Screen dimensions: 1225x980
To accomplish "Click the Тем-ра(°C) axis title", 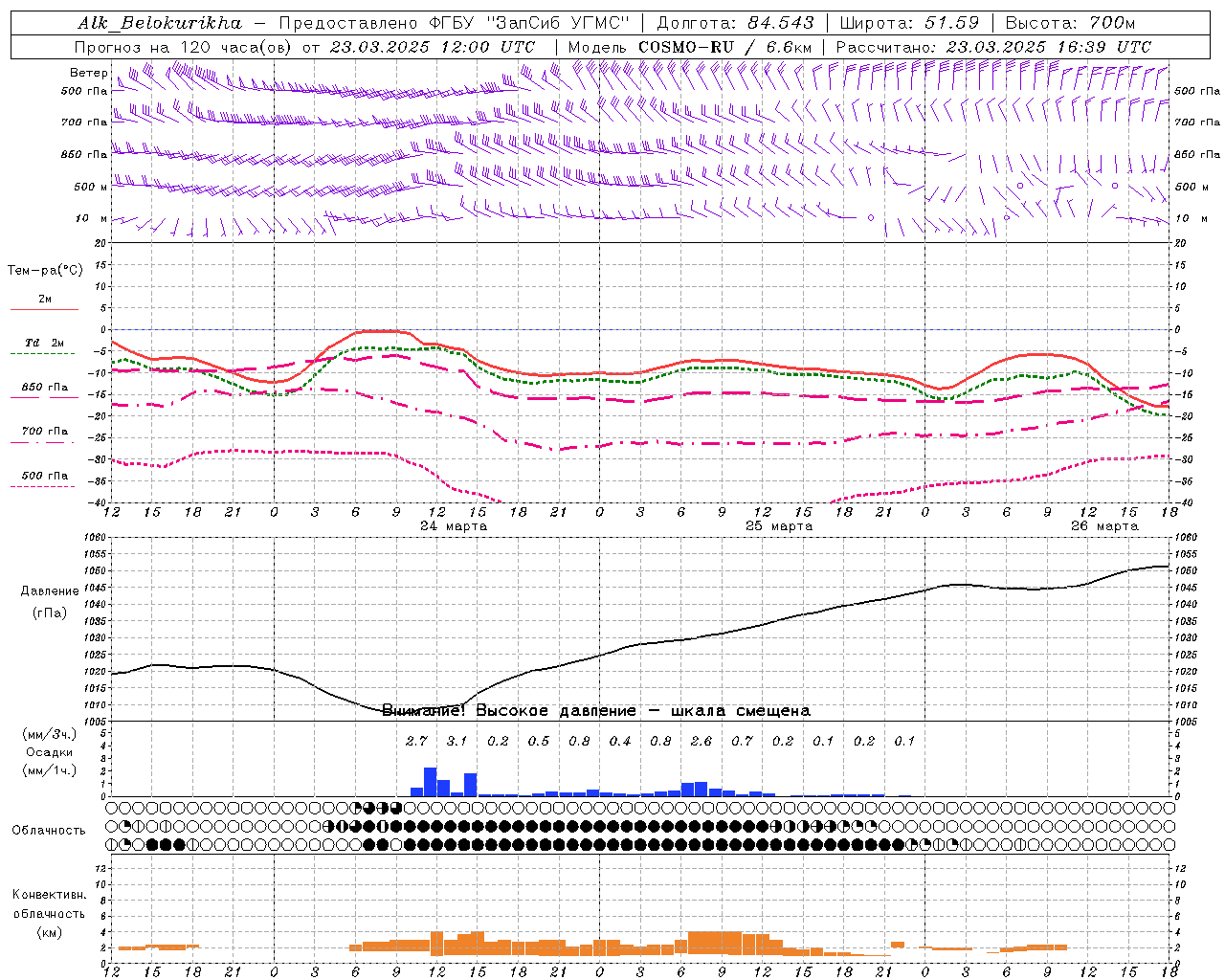I will tap(45, 271).
